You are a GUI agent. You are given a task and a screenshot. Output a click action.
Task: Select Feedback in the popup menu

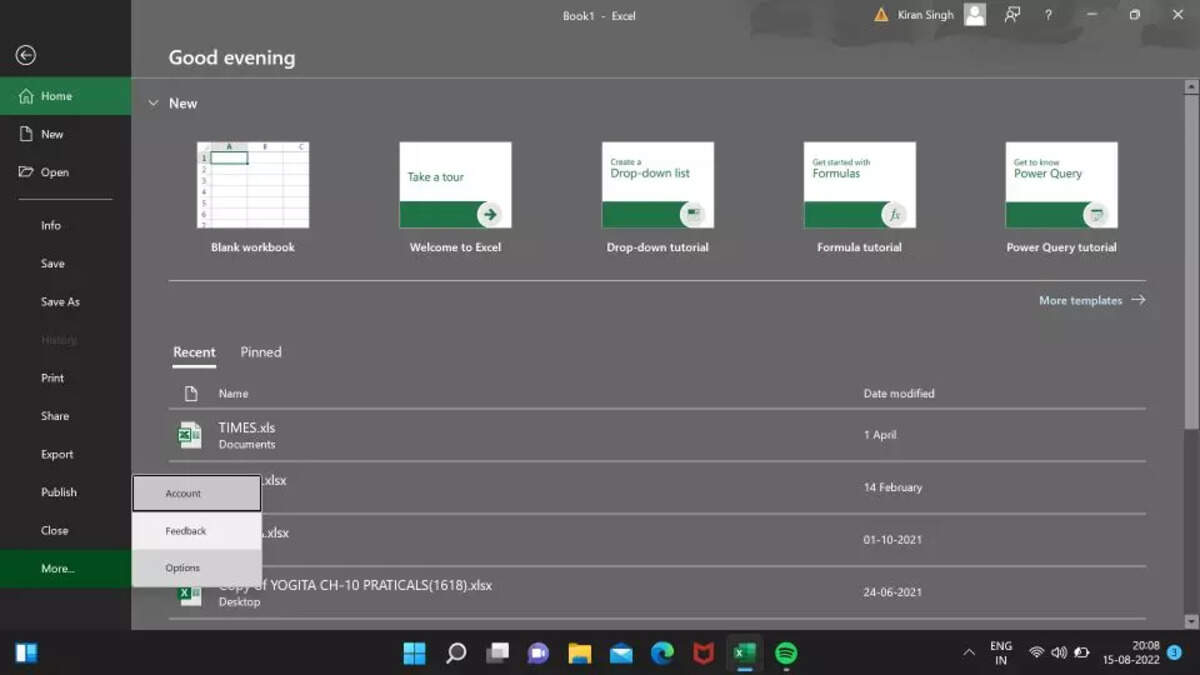[x=197, y=531]
